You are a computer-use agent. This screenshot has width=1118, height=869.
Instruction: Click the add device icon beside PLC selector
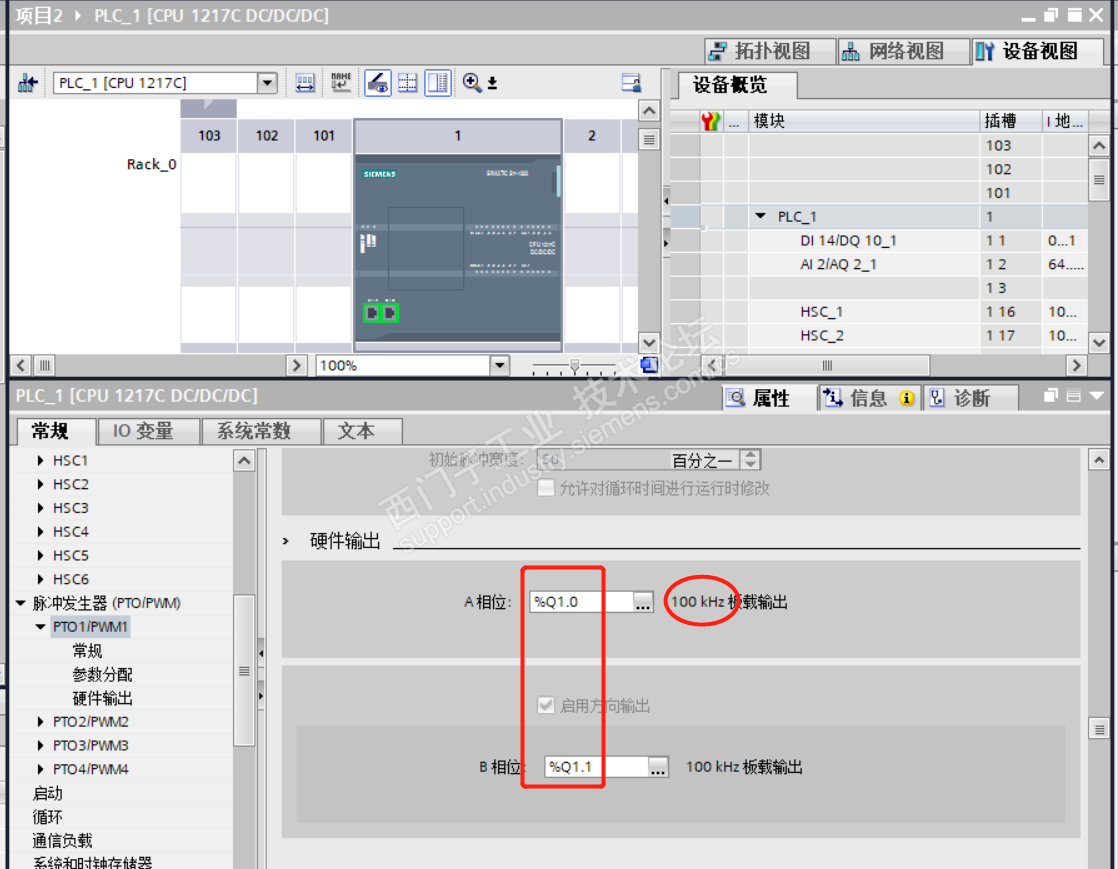tap(27, 83)
